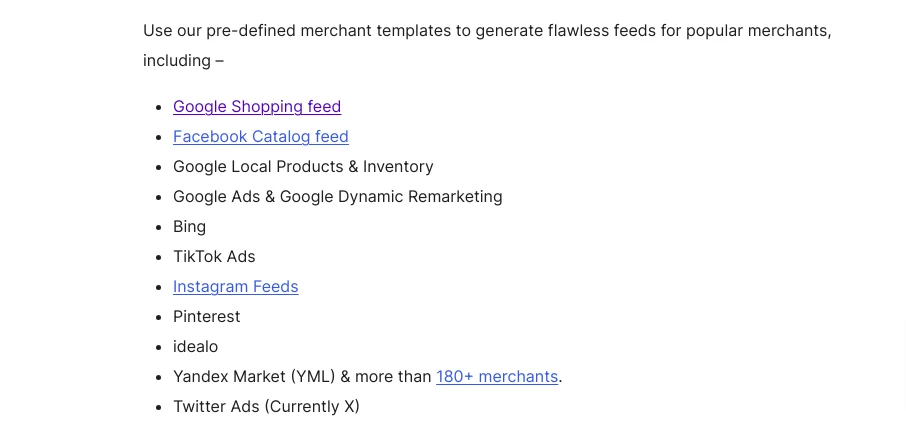Click the words 'popular merchants' in the paragraph

tap(758, 31)
